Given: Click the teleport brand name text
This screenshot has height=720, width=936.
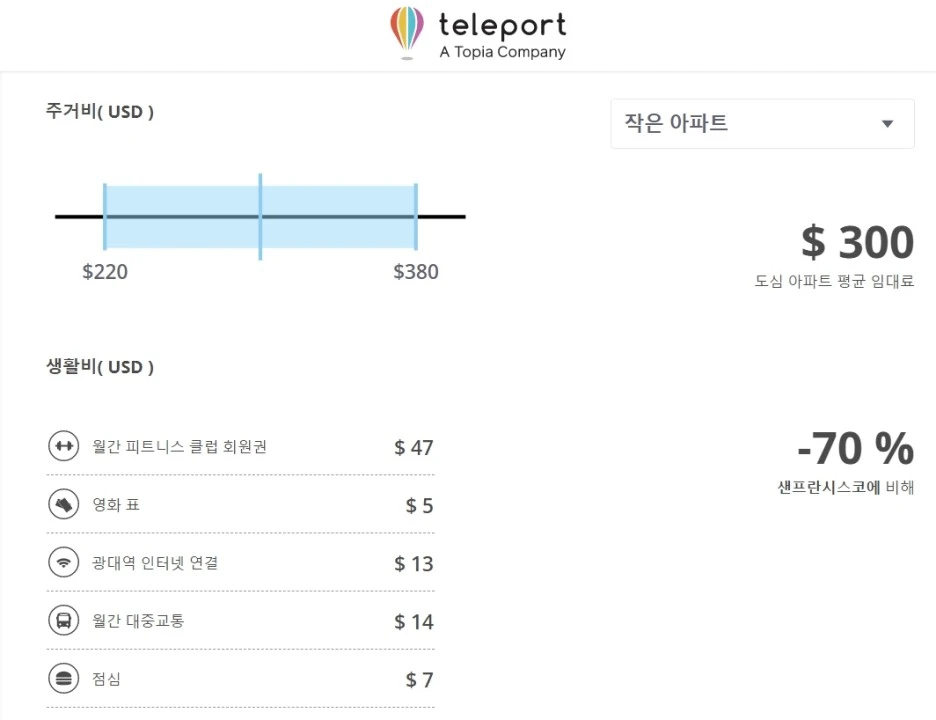Looking at the screenshot, I should tap(502, 25).
